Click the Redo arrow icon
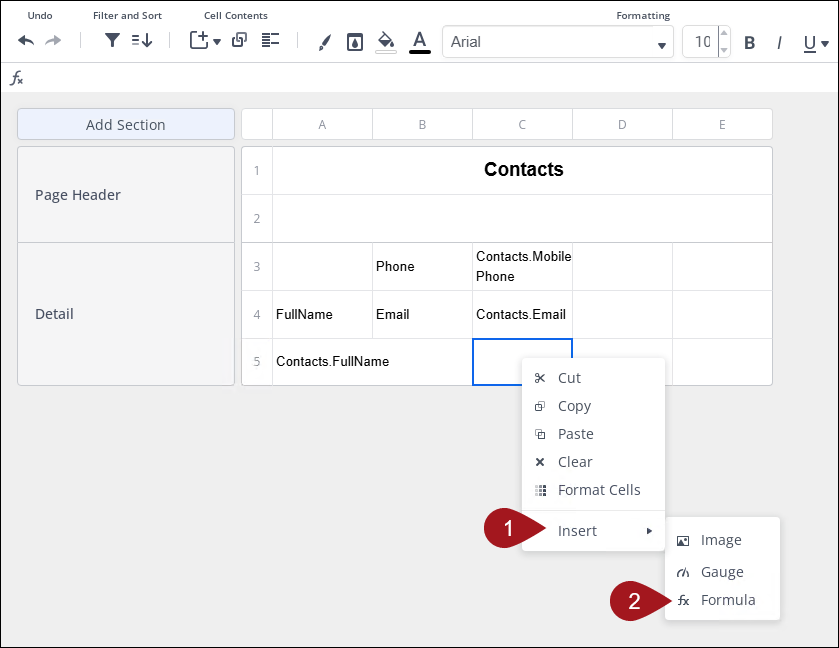This screenshot has height=648, width=839. (53, 41)
